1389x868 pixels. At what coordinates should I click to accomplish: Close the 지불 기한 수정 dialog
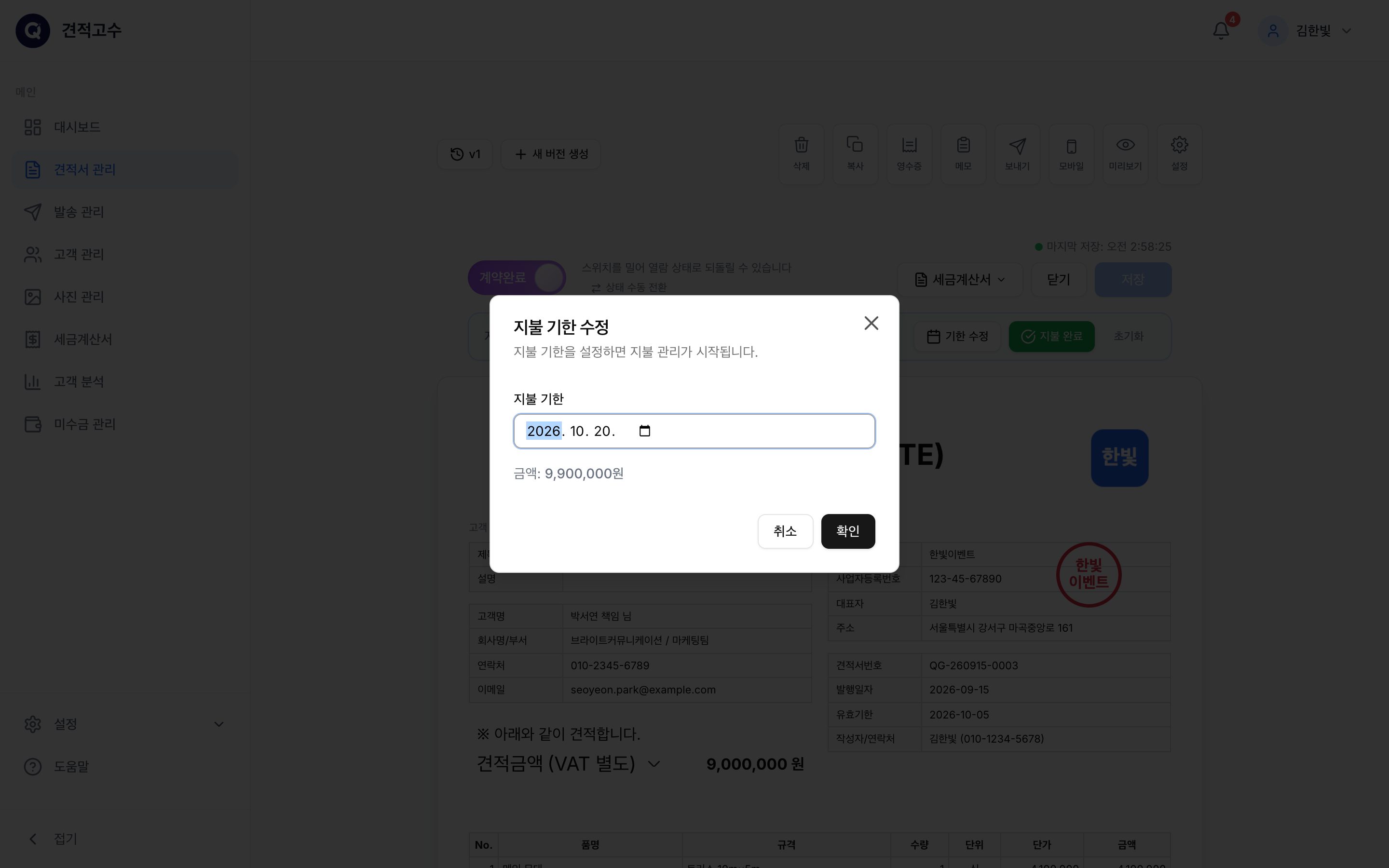(x=872, y=323)
